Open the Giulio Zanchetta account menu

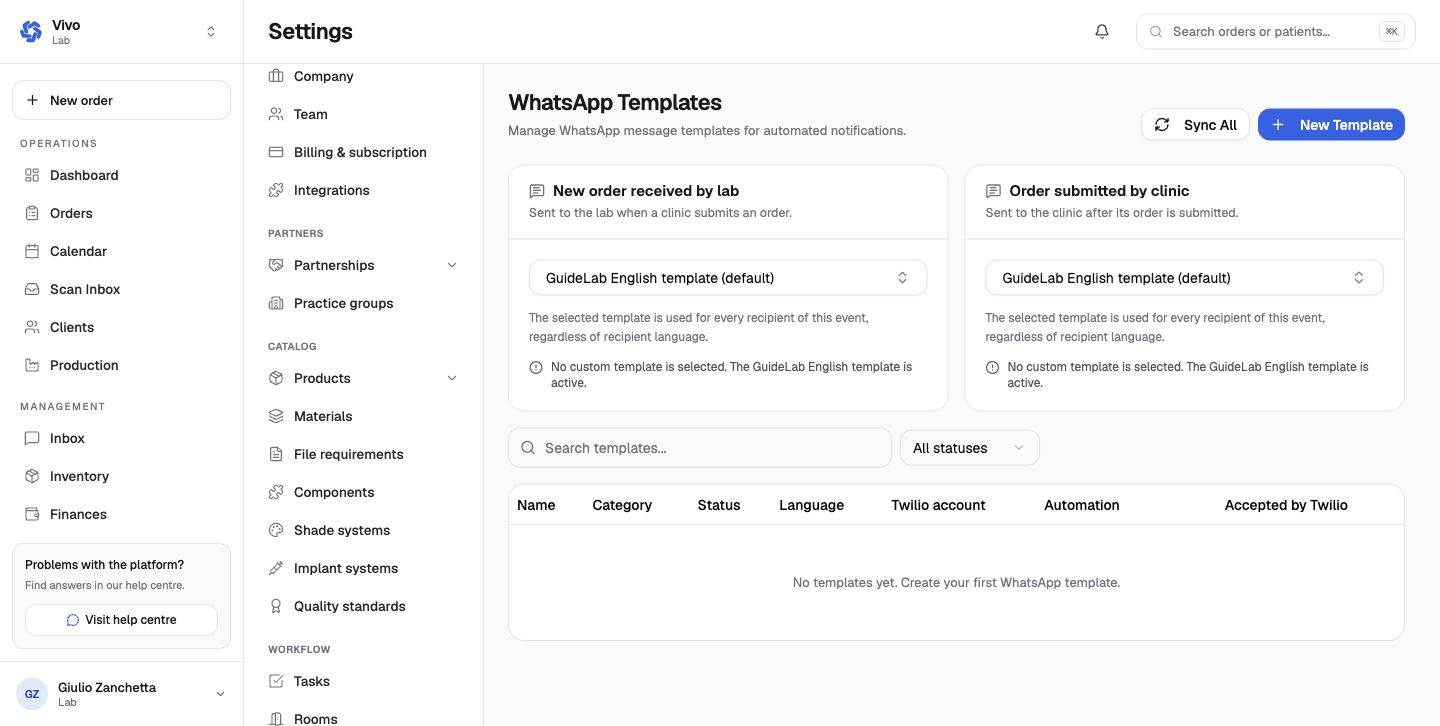tap(121, 694)
